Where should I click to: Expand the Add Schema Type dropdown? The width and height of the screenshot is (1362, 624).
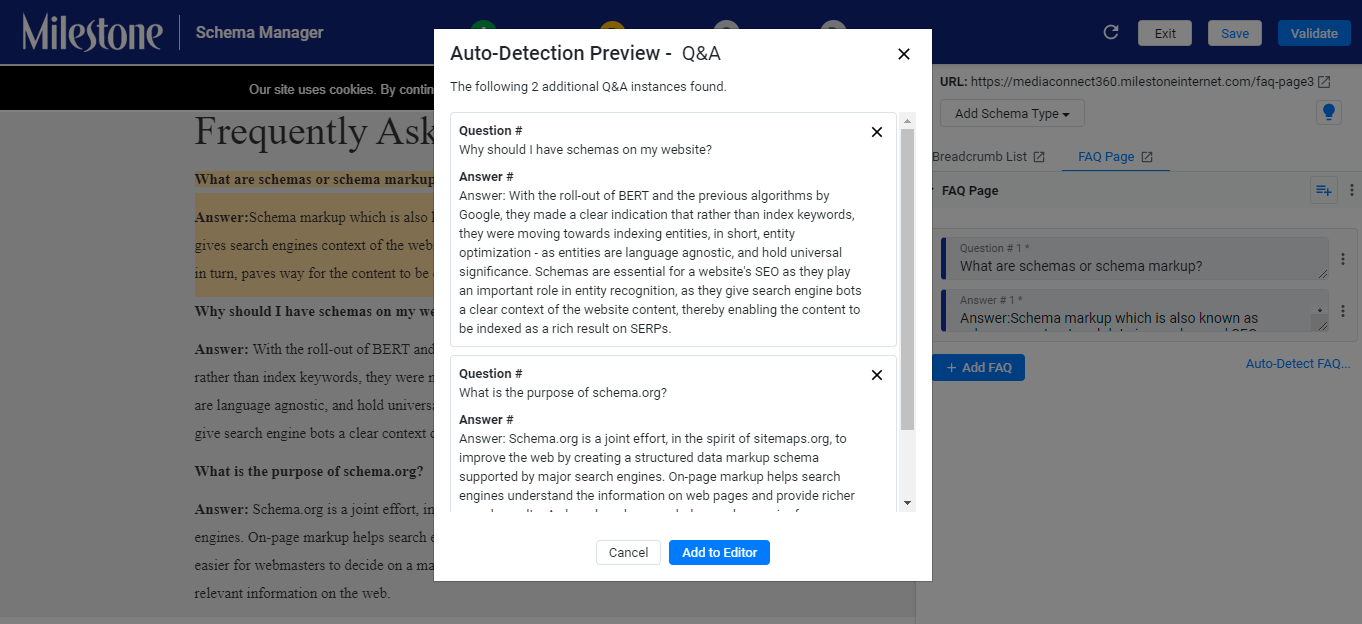click(x=1011, y=113)
